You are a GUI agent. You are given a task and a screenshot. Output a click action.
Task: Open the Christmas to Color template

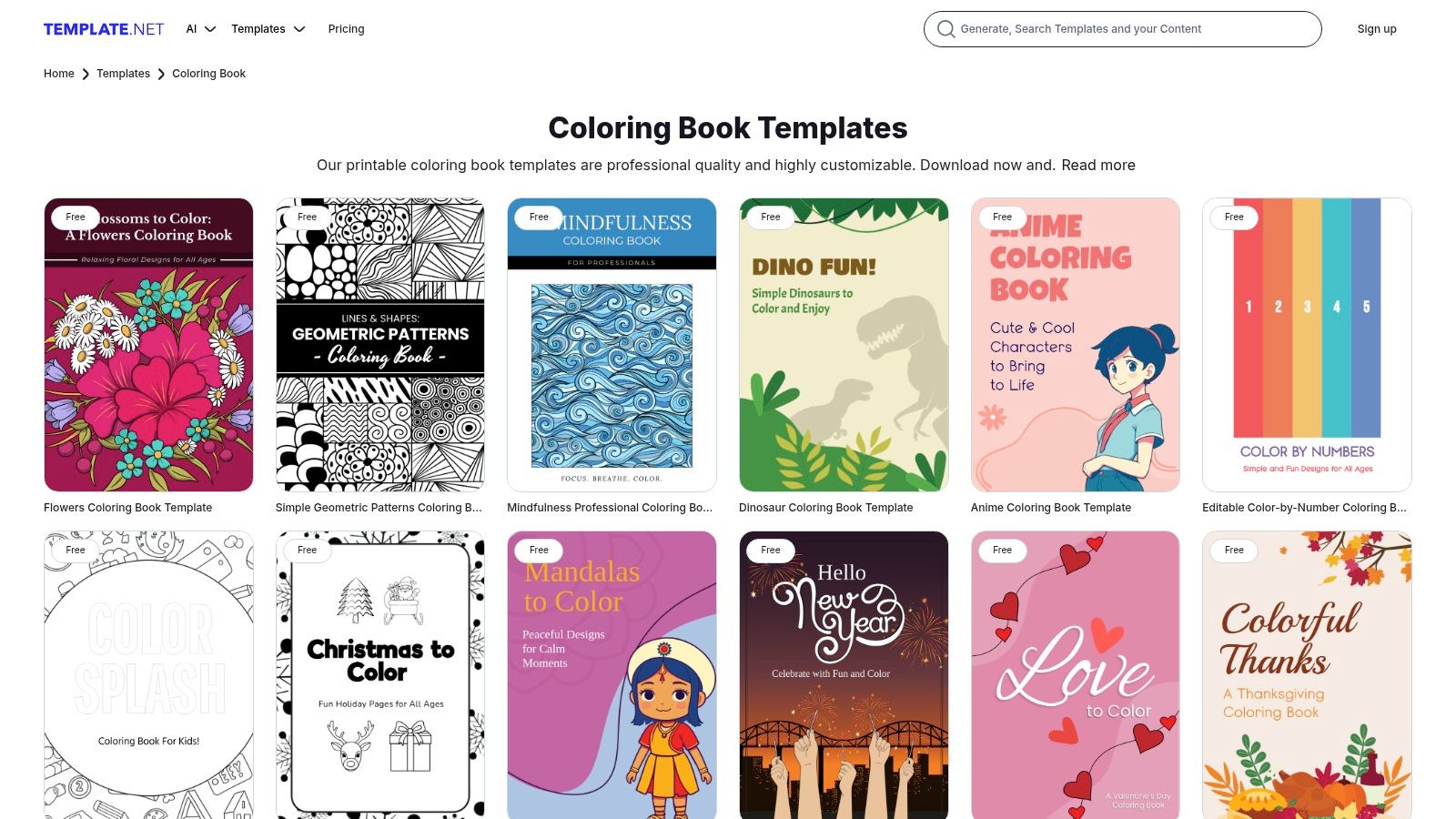pos(380,675)
